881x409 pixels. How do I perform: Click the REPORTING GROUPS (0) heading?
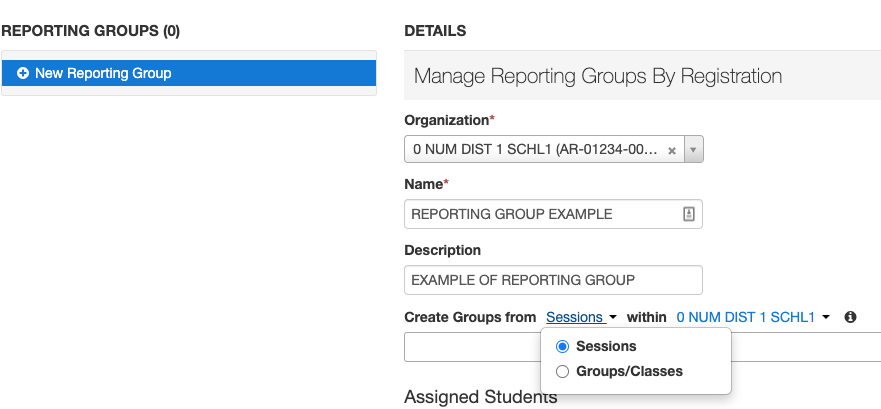coord(91,31)
